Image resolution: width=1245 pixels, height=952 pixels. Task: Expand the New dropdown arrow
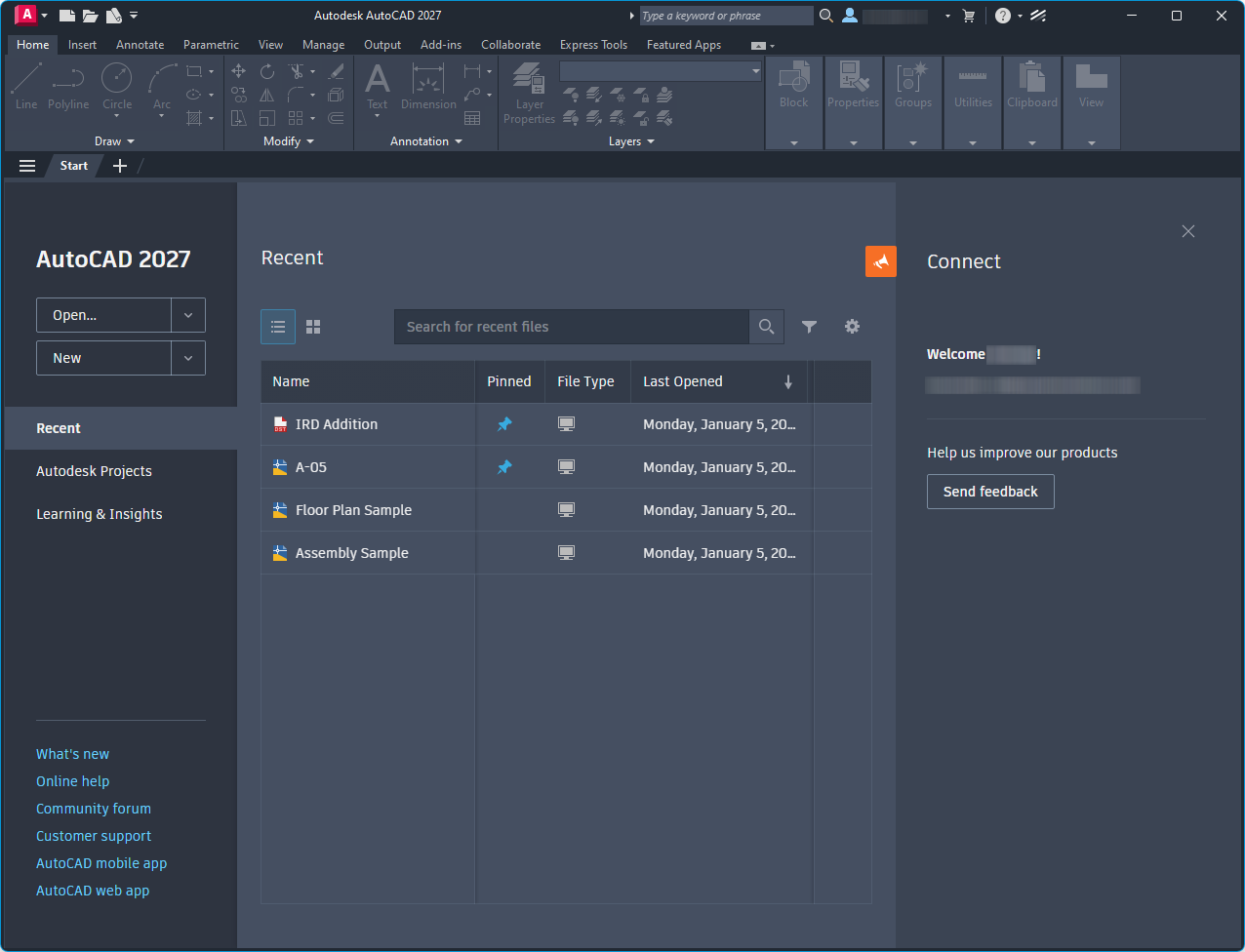pyautogui.click(x=188, y=358)
